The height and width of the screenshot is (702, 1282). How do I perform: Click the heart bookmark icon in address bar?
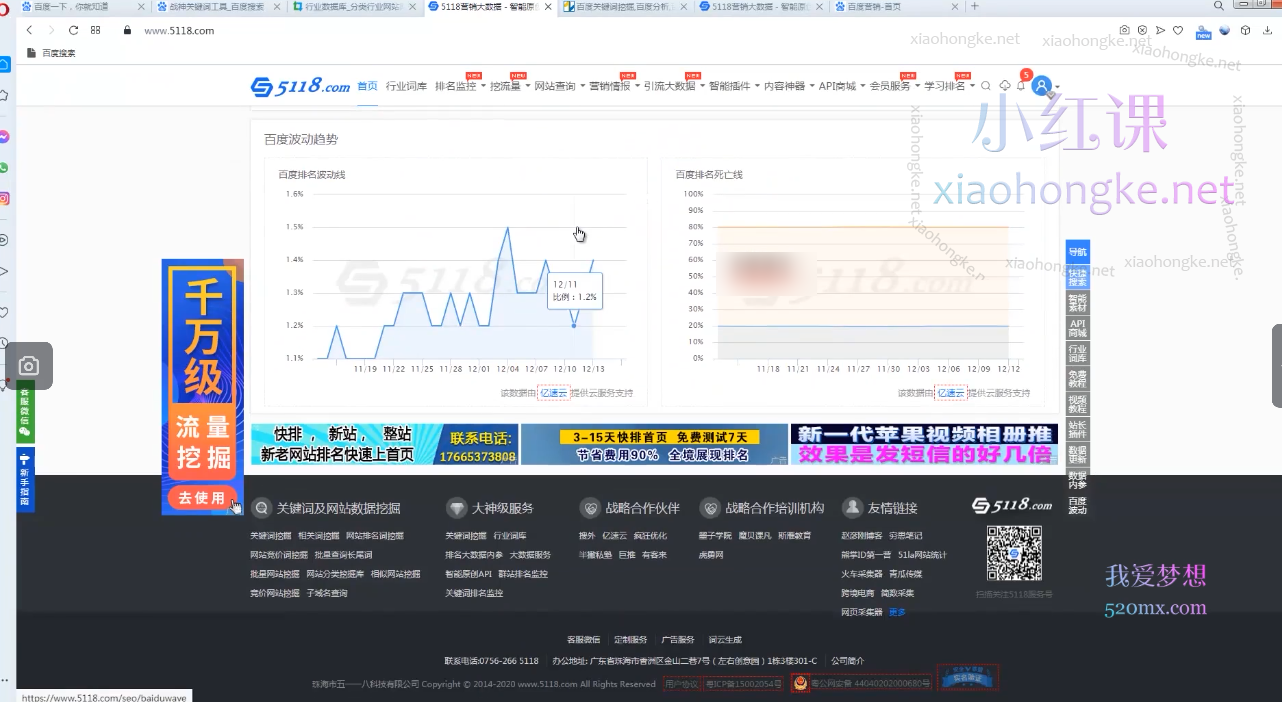[x=1178, y=30]
